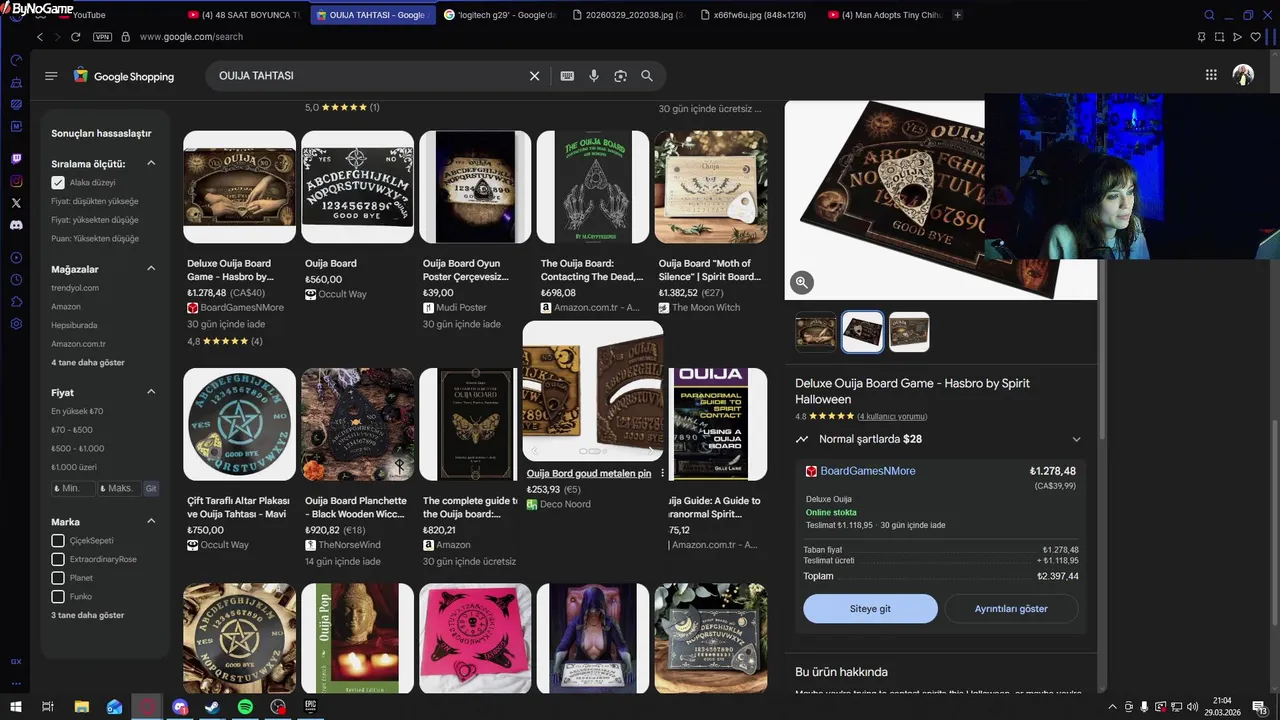Screen dimensions: 1280x720
Task: Sort by Fiyat: düşükten yükseğe
Action: coord(95,201)
